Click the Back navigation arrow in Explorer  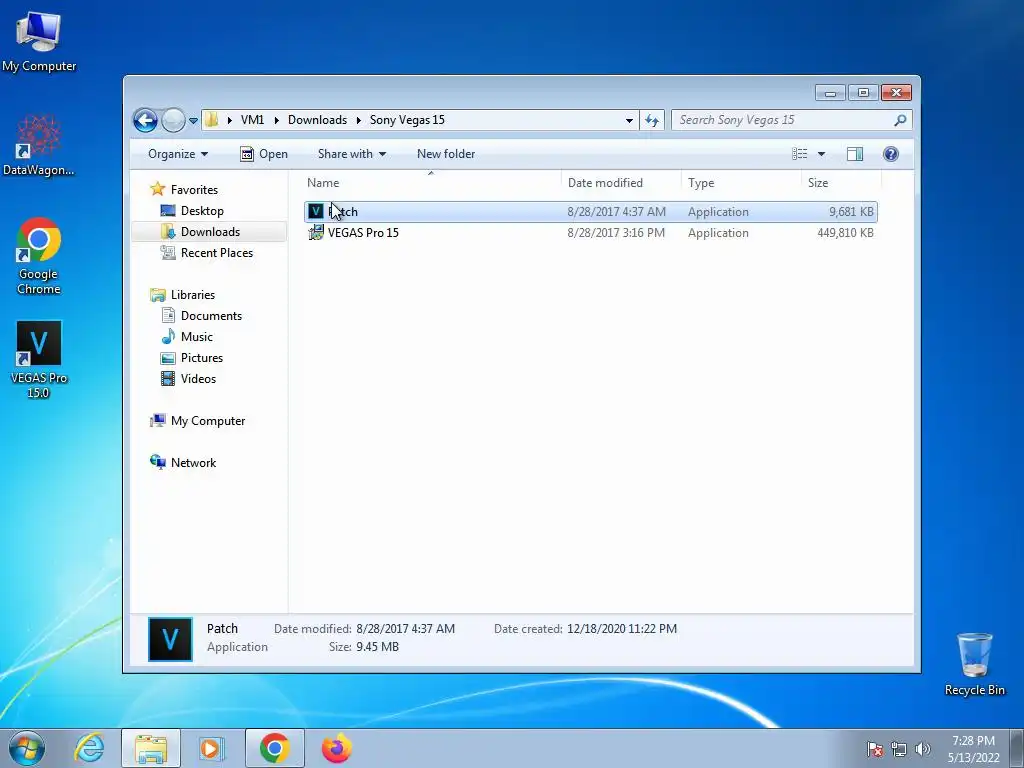(145, 120)
